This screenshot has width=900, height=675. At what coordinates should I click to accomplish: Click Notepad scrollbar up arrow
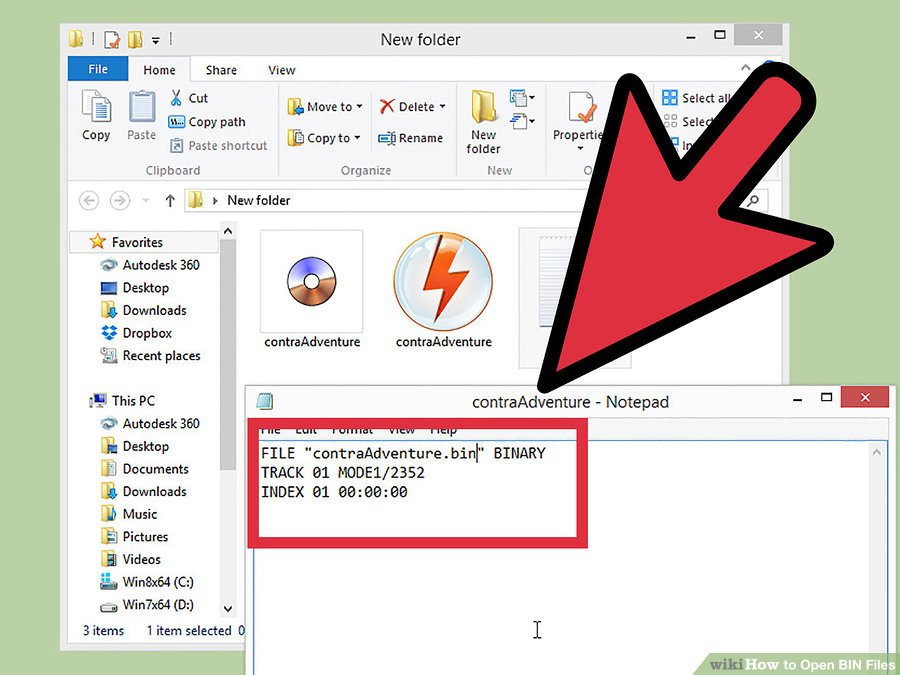point(876,453)
